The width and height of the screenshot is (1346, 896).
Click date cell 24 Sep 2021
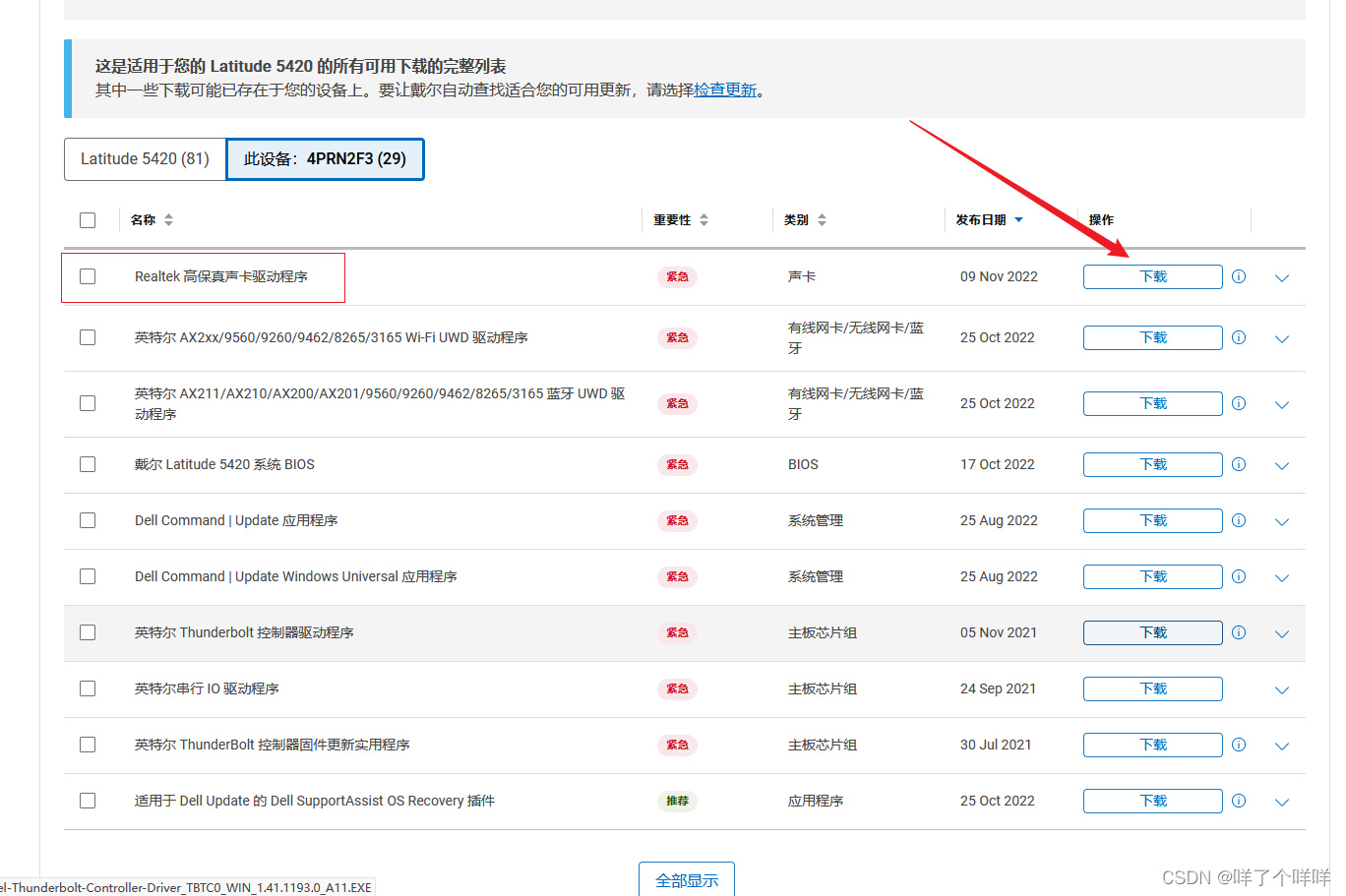pyautogui.click(x=998, y=688)
